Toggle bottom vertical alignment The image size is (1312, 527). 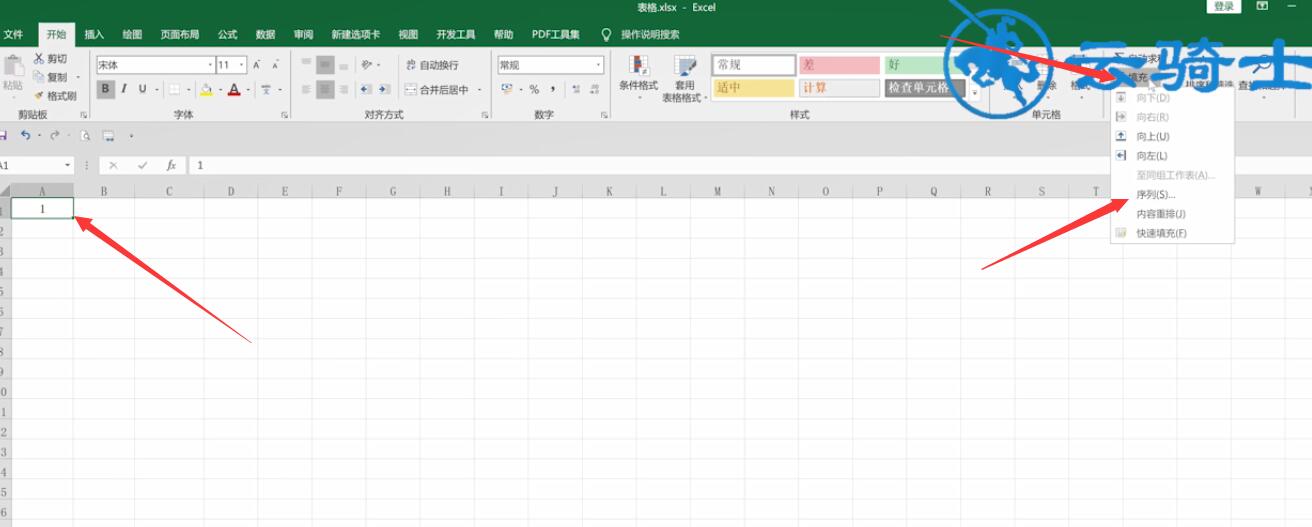pyautogui.click(x=344, y=65)
